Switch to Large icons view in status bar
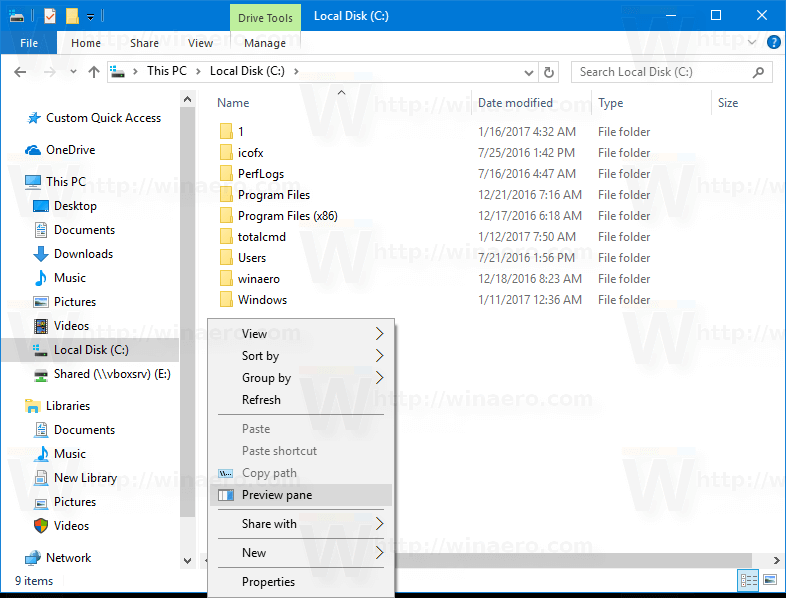Screen dimensions: 786x598 pos(770,580)
